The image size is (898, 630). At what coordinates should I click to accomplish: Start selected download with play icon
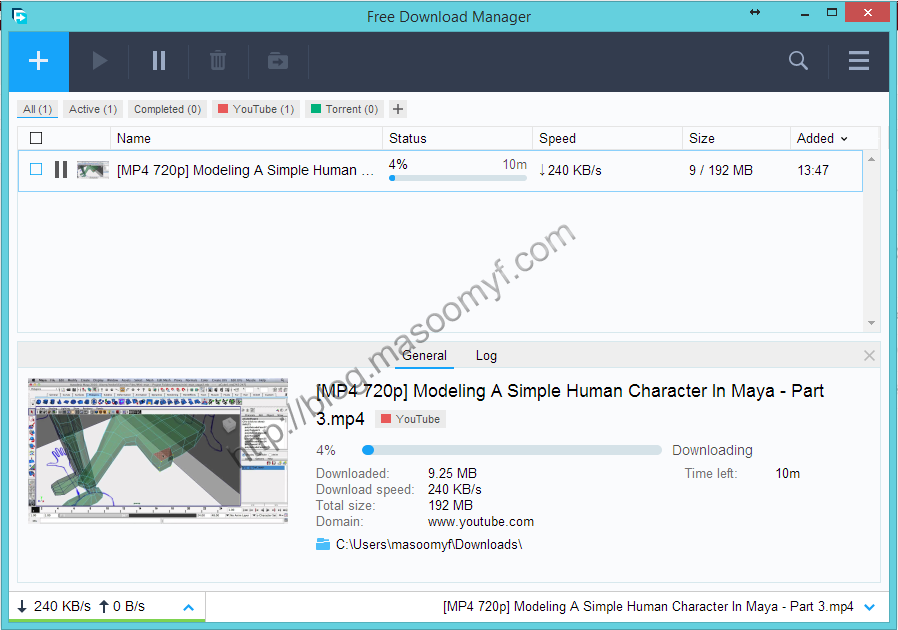tap(100, 61)
